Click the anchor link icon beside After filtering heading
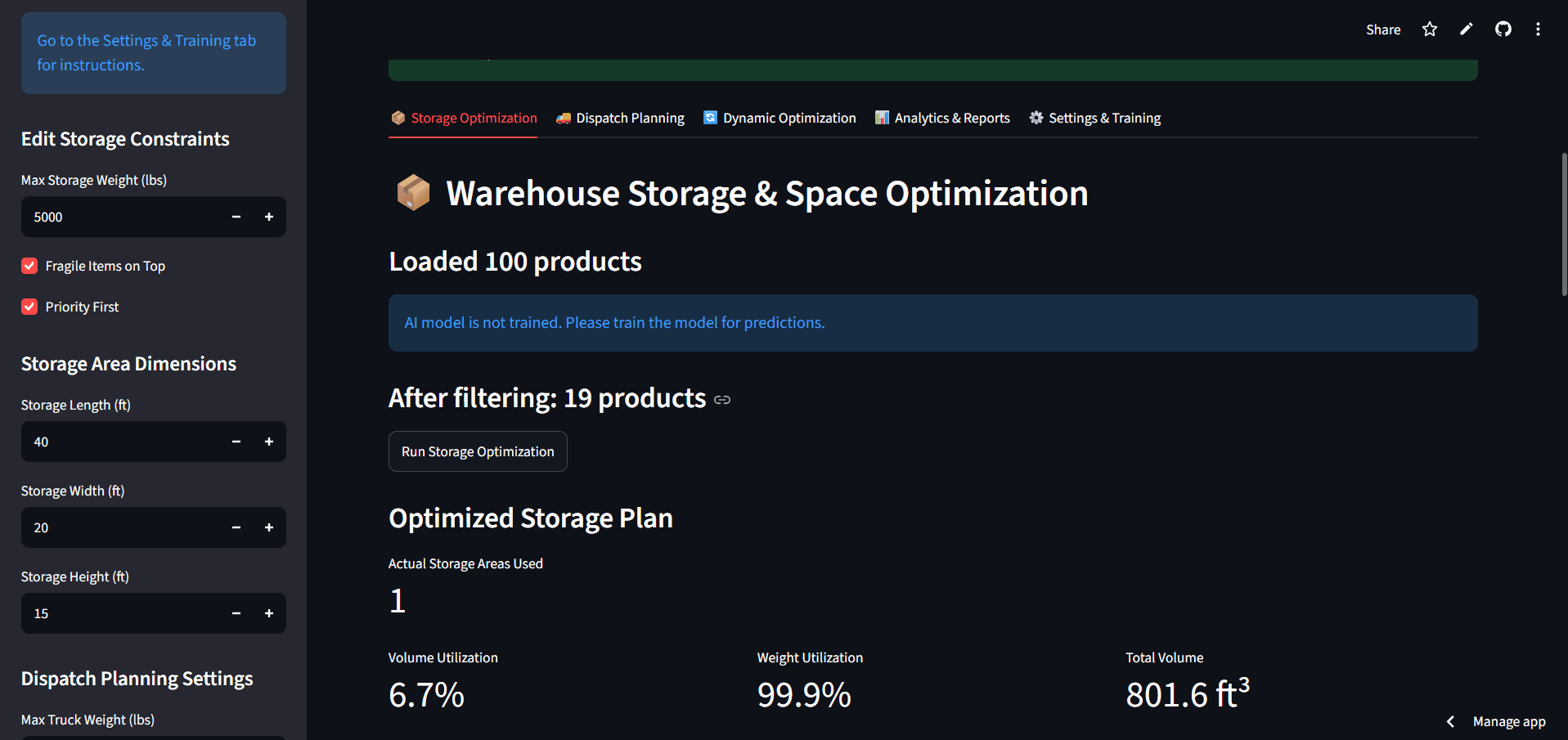This screenshot has height=740, width=1568. [722, 400]
